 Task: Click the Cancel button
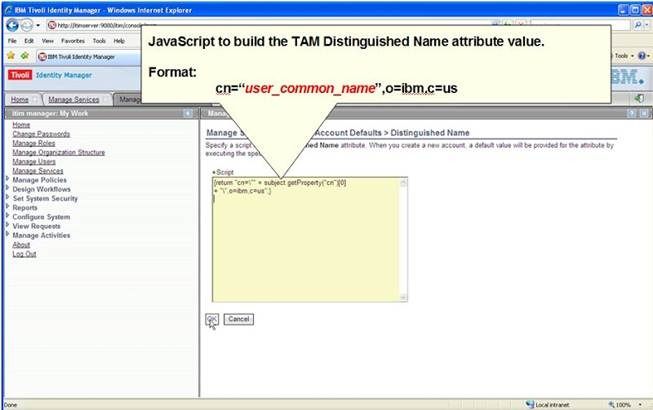pos(239,319)
